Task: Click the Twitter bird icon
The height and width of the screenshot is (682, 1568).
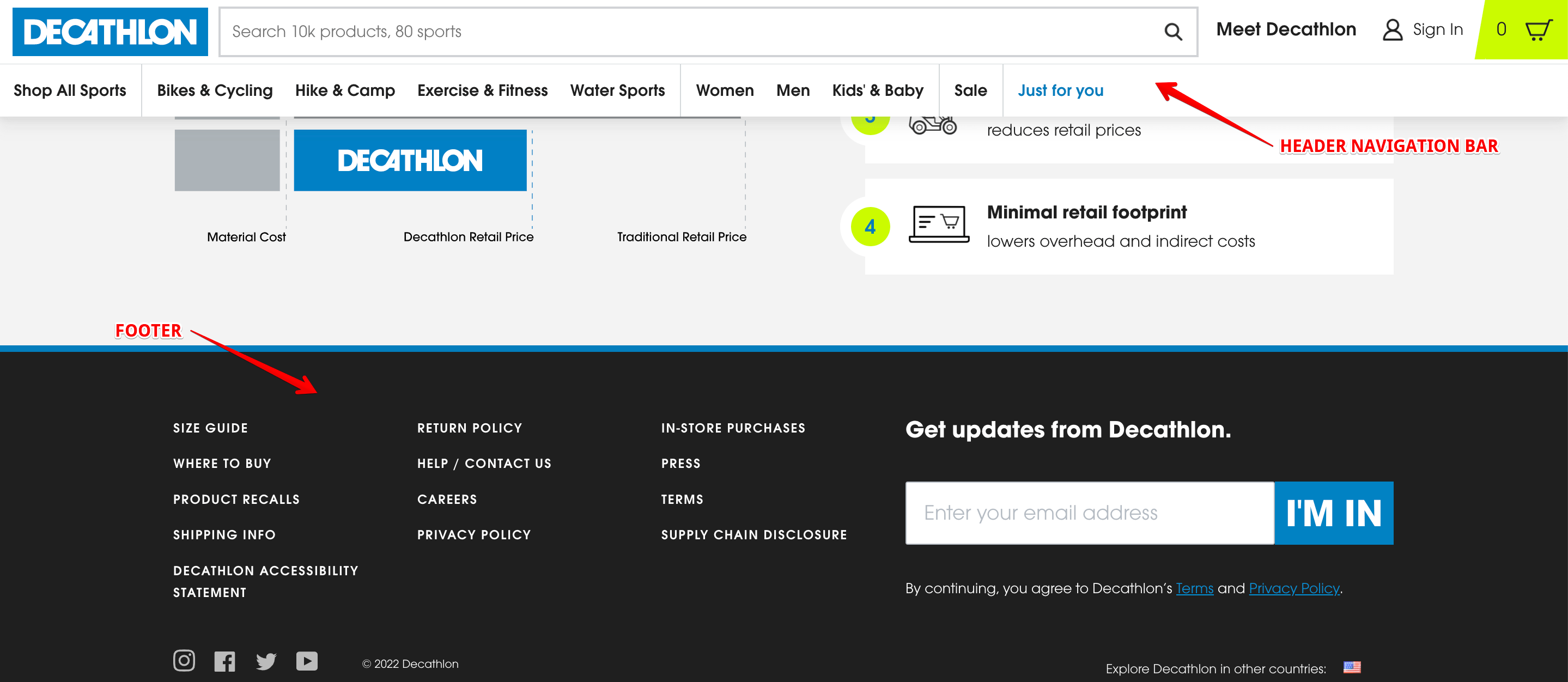Action: tap(266, 661)
